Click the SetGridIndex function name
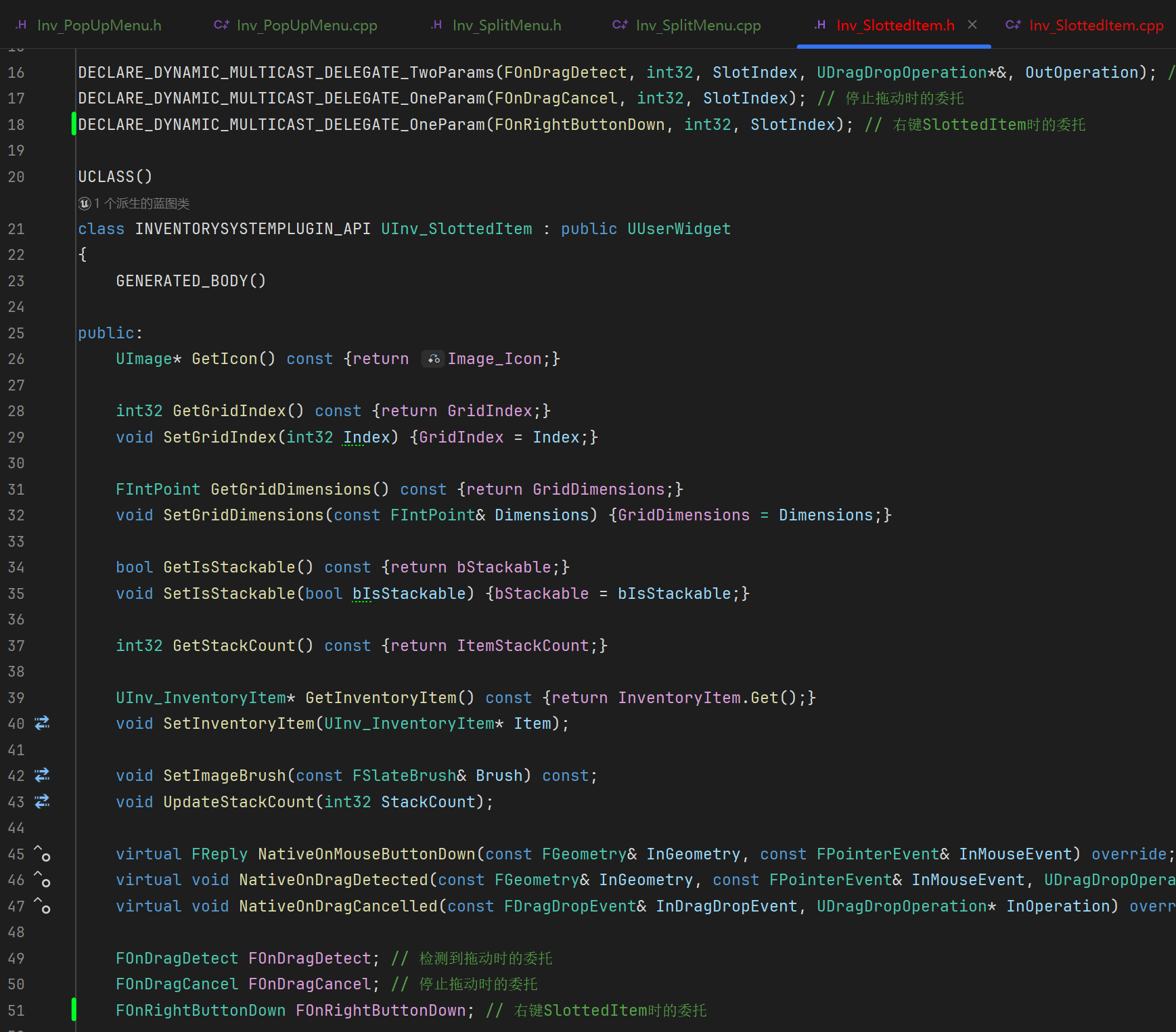1176x1032 pixels. [x=220, y=437]
